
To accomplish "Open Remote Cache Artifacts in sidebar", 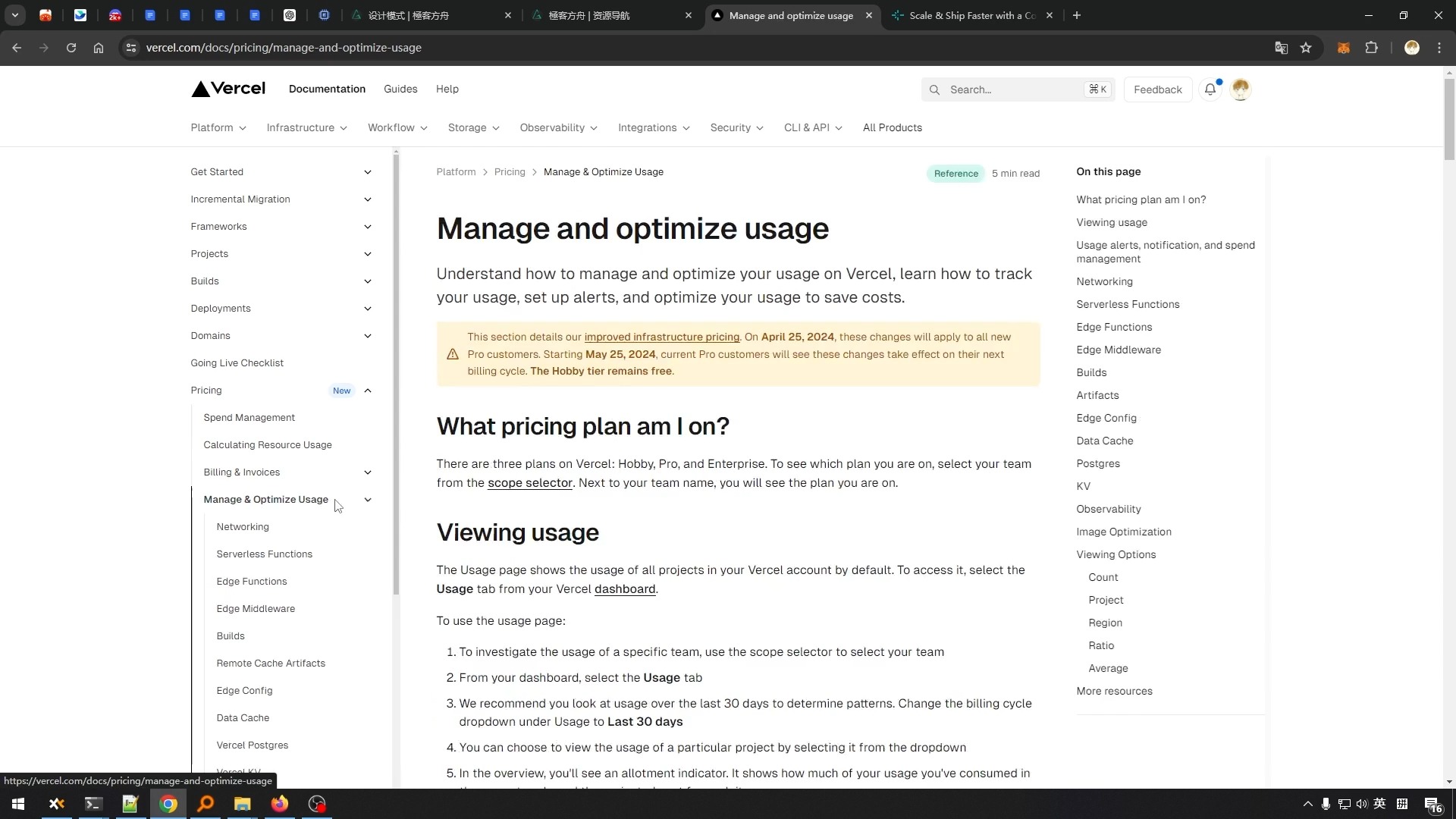I will point(271,664).
